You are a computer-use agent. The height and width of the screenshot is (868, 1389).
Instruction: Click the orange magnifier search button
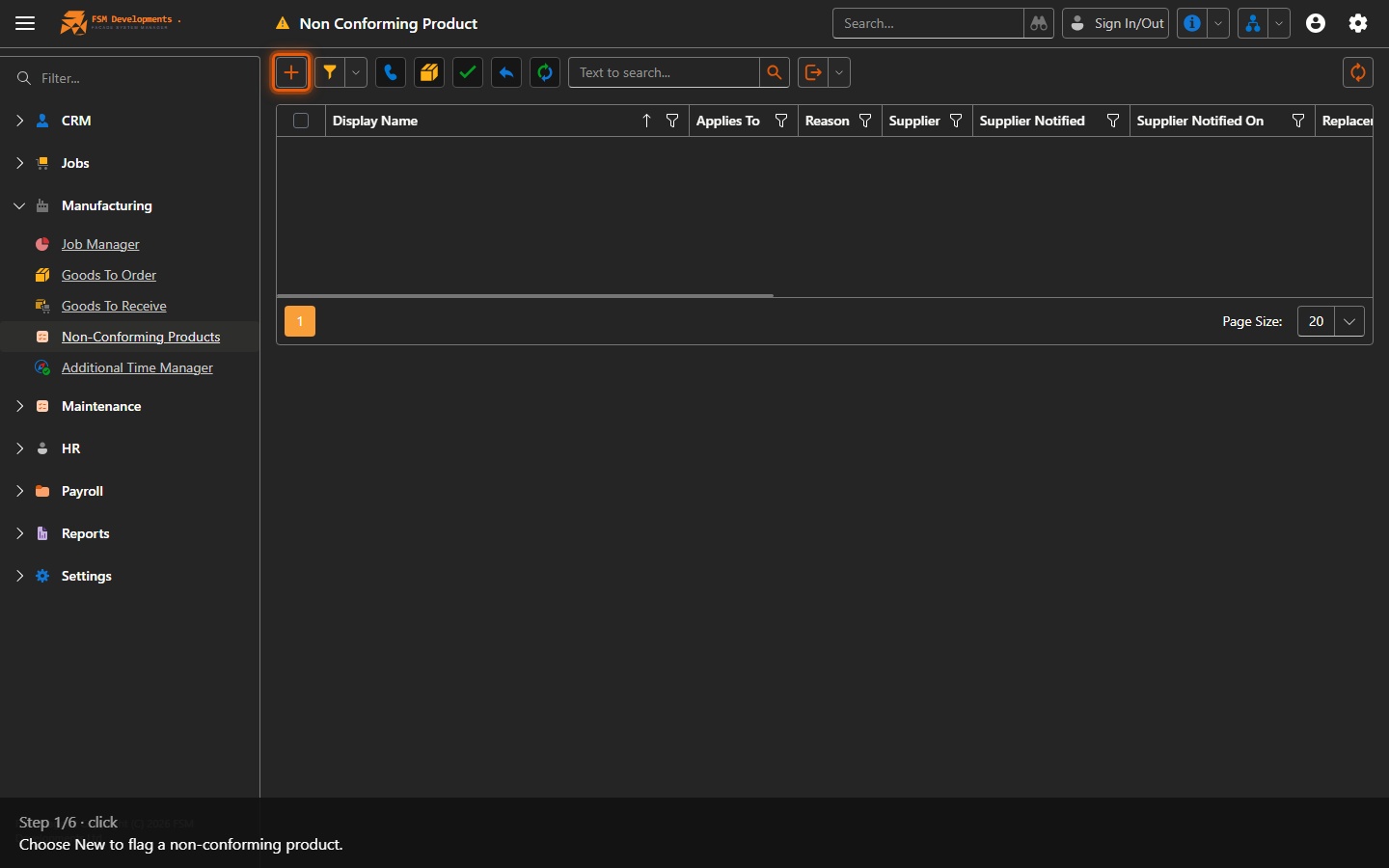[x=775, y=72]
